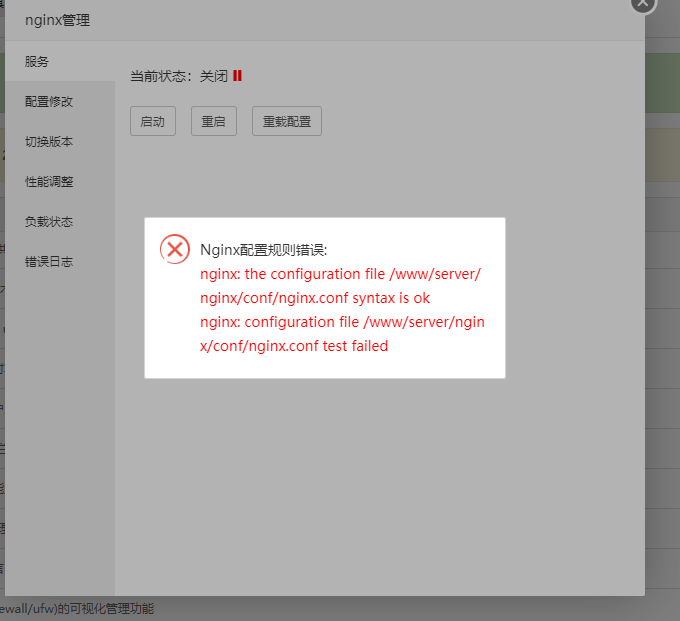Close the nginx管理 dialog with the X icon
Image resolution: width=680 pixels, height=621 pixels.
click(643, 4)
